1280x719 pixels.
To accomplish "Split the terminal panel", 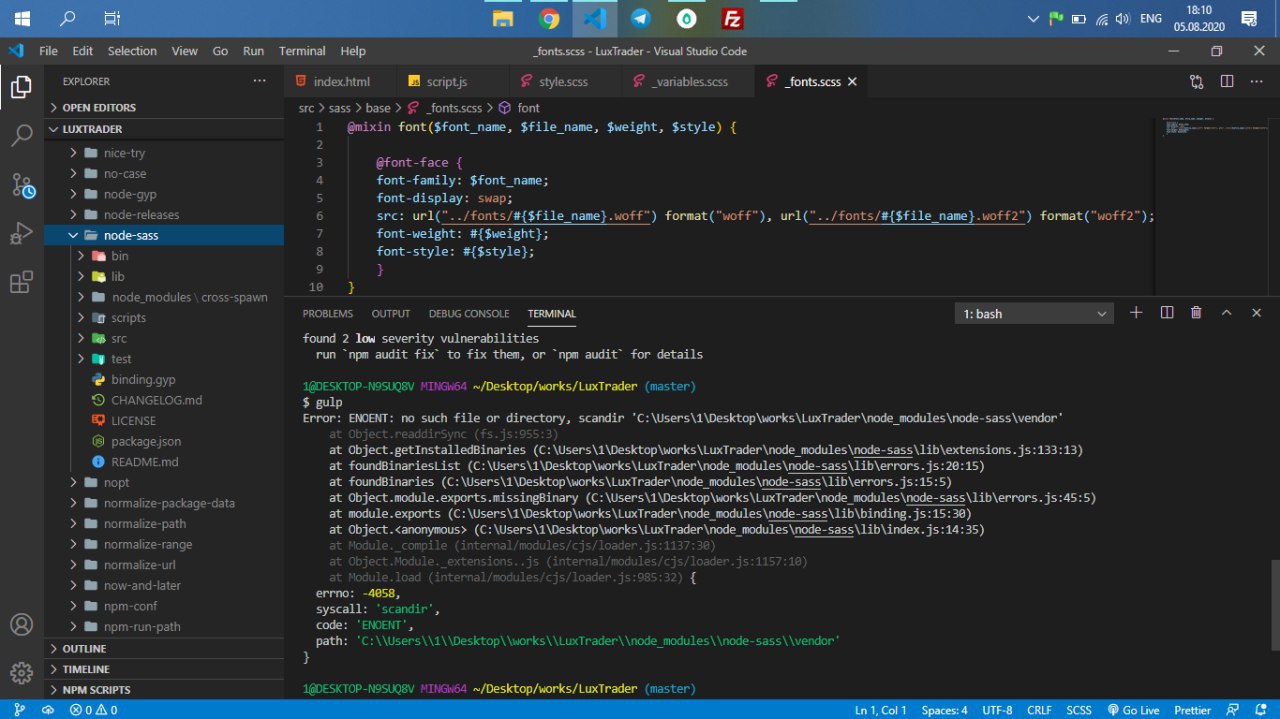I will 1166,313.
